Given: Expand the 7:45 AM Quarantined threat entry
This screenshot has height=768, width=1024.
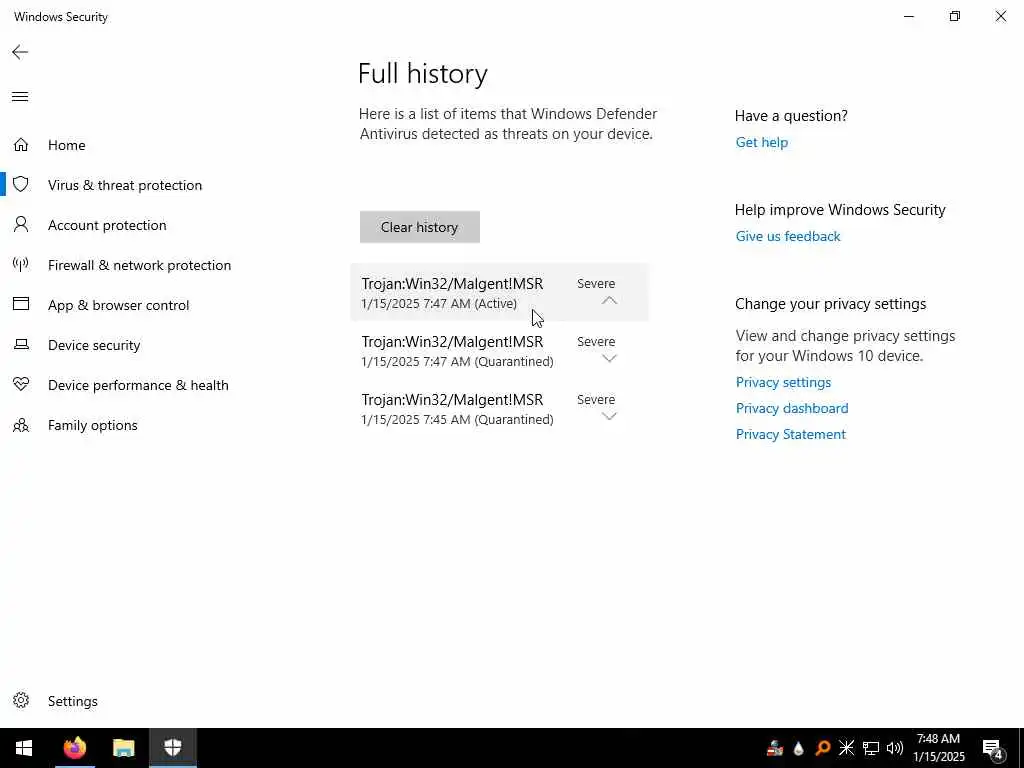Looking at the screenshot, I should pos(609,416).
